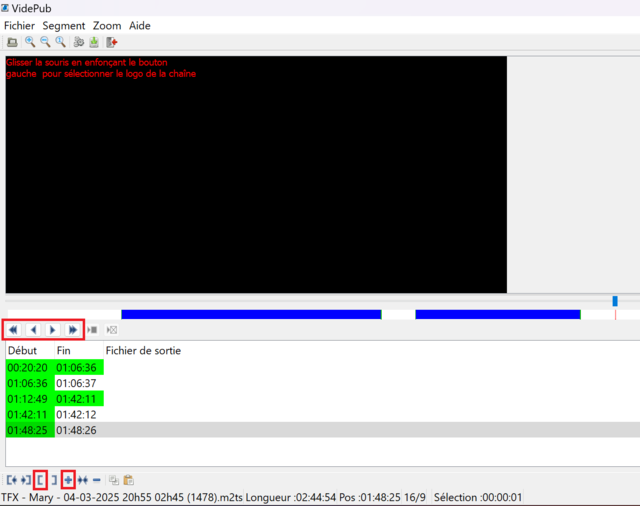Click the green arrow save icon
Image resolution: width=640 pixels, height=506 pixels.
[x=94, y=42]
